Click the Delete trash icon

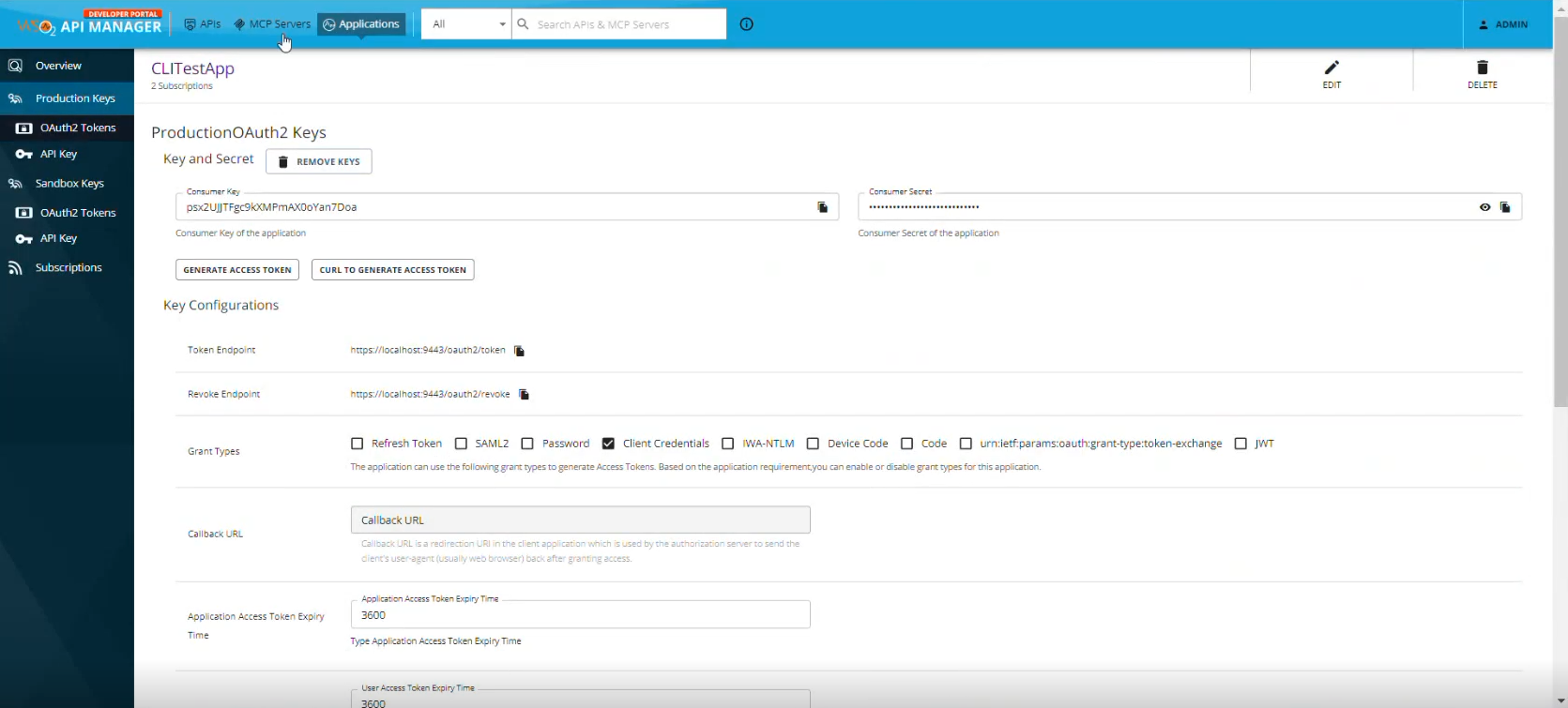coord(1483,68)
